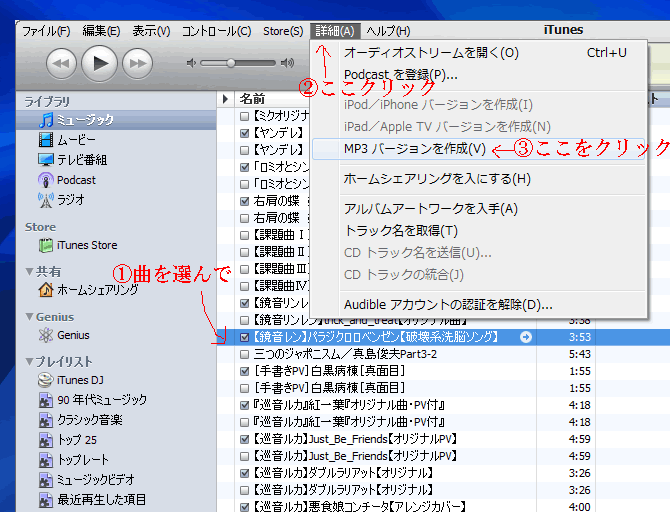Collapse the Genius sidebar section
The height and width of the screenshot is (512, 670).
pyautogui.click(x=30, y=317)
